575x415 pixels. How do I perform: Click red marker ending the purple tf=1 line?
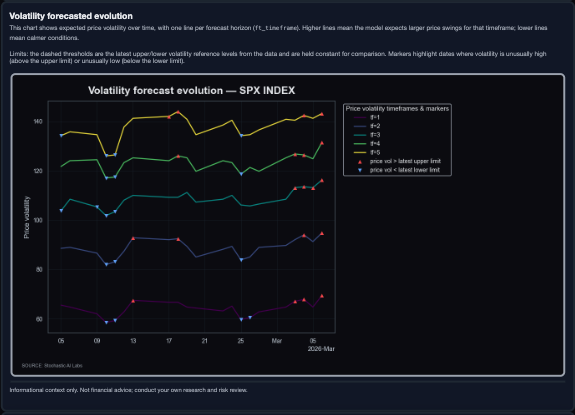pos(322,296)
